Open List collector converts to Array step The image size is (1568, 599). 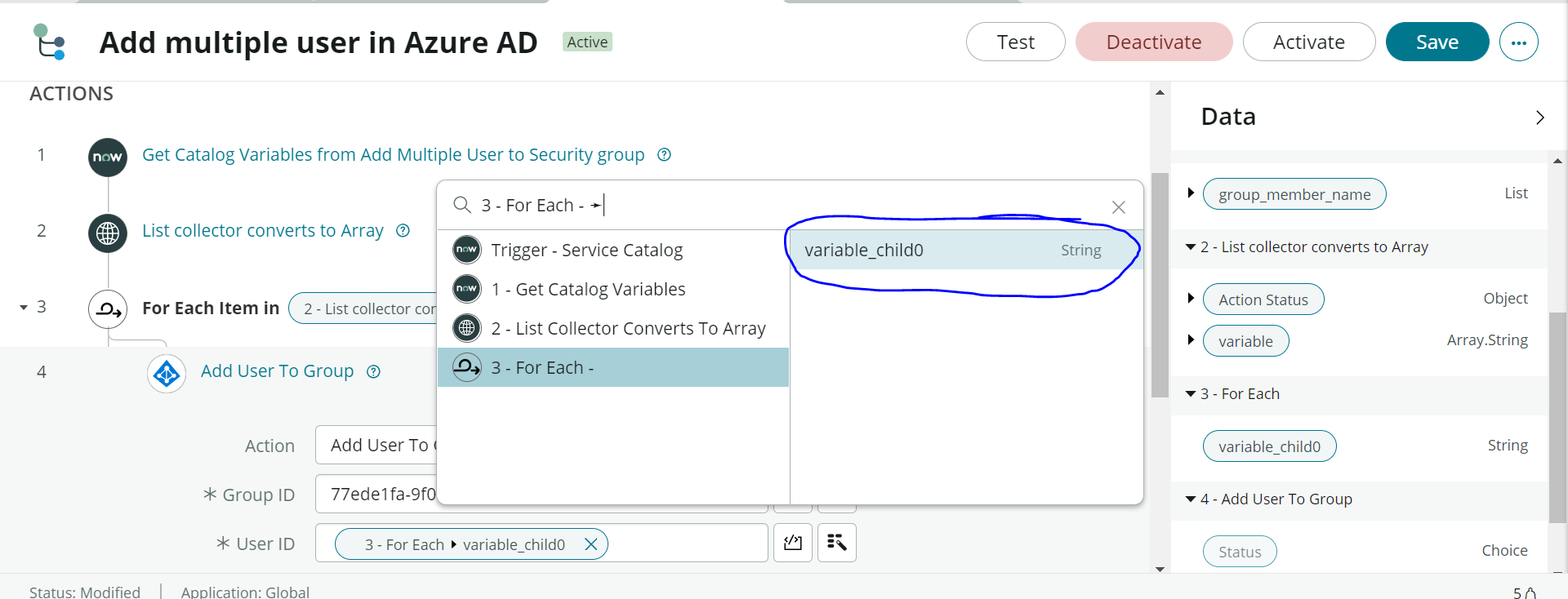click(262, 231)
